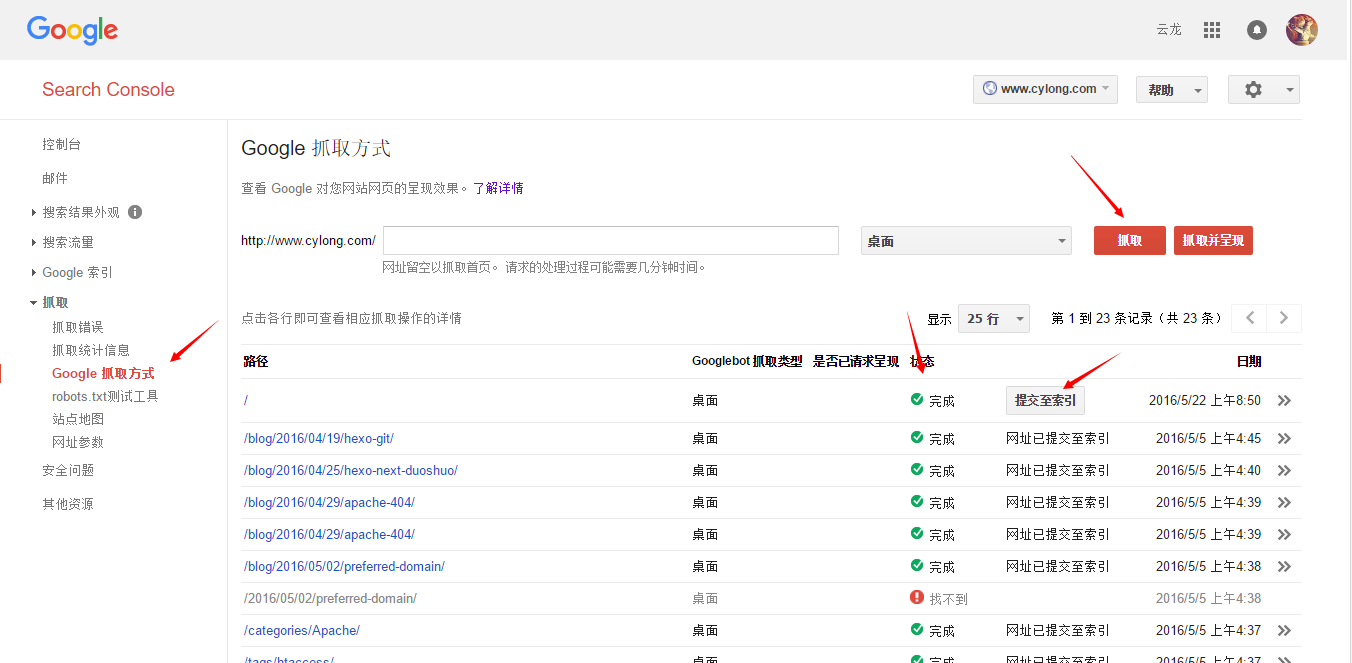
Task: Click green check status icon of / row
Action: pos(917,400)
